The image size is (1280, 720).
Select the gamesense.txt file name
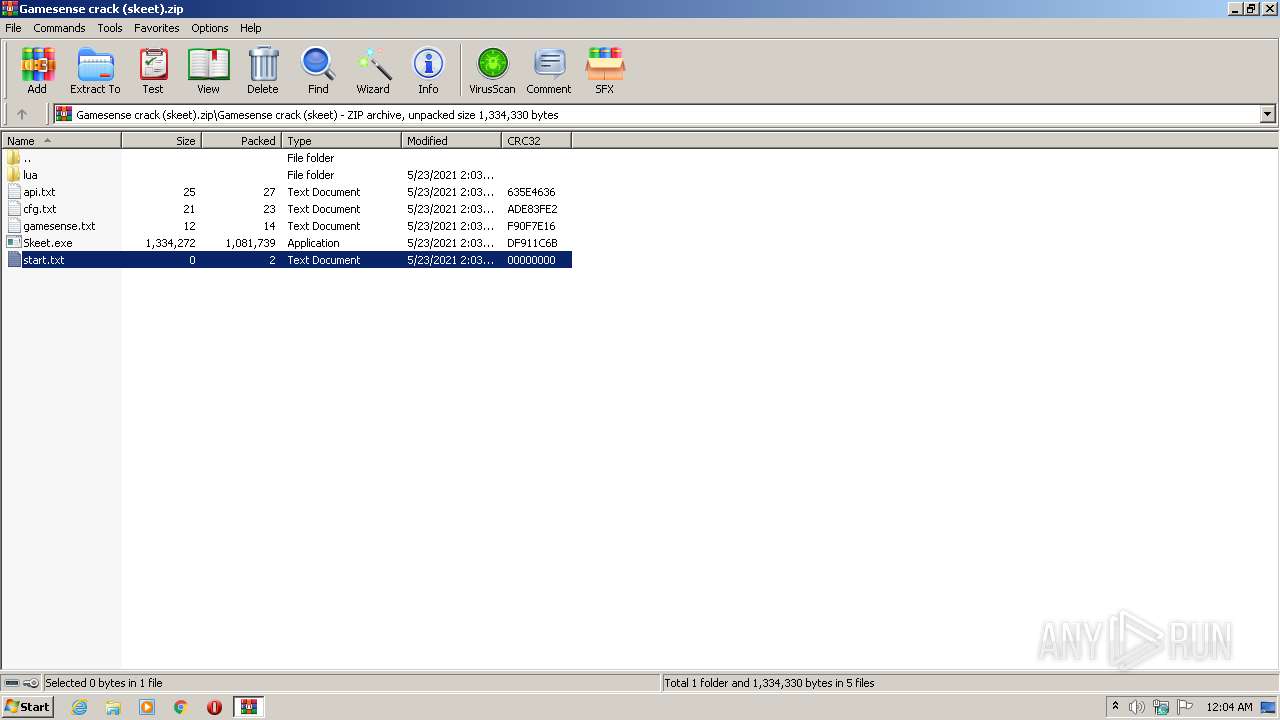[59, 226]
